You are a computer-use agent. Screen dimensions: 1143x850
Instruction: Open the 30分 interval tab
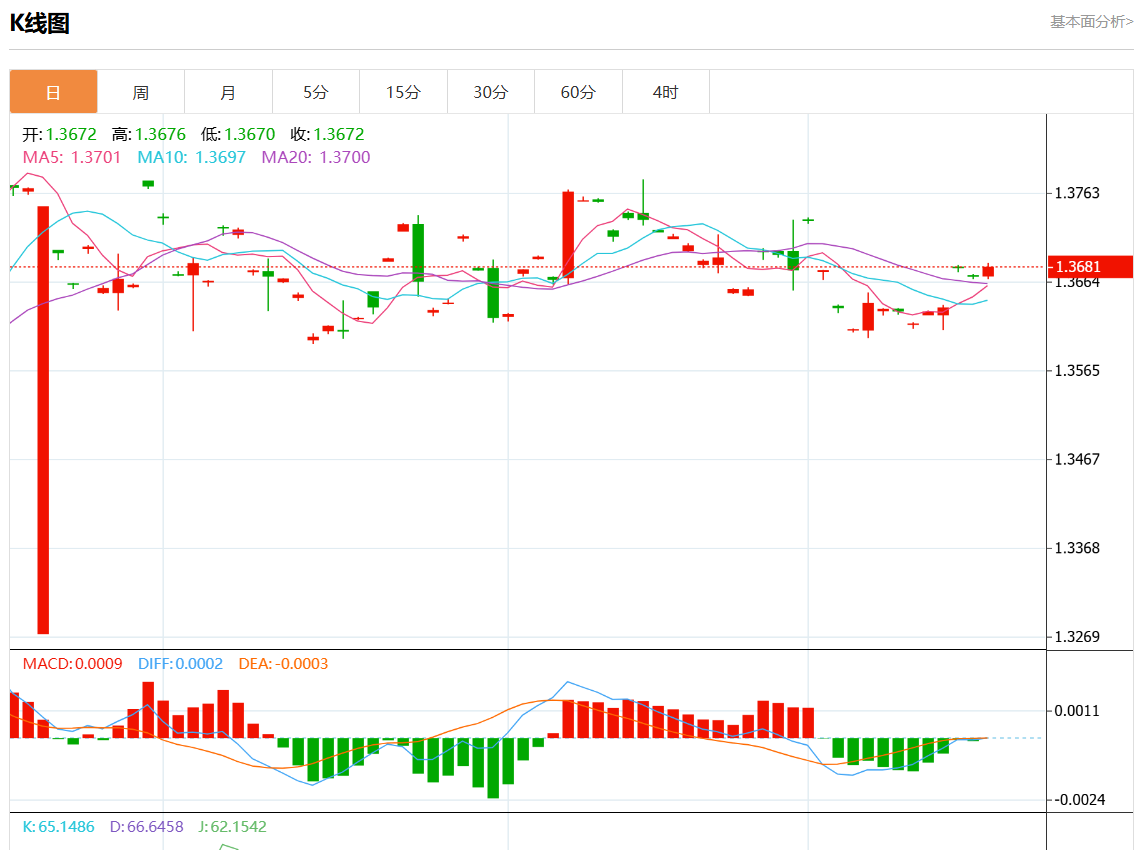[491, 92]
